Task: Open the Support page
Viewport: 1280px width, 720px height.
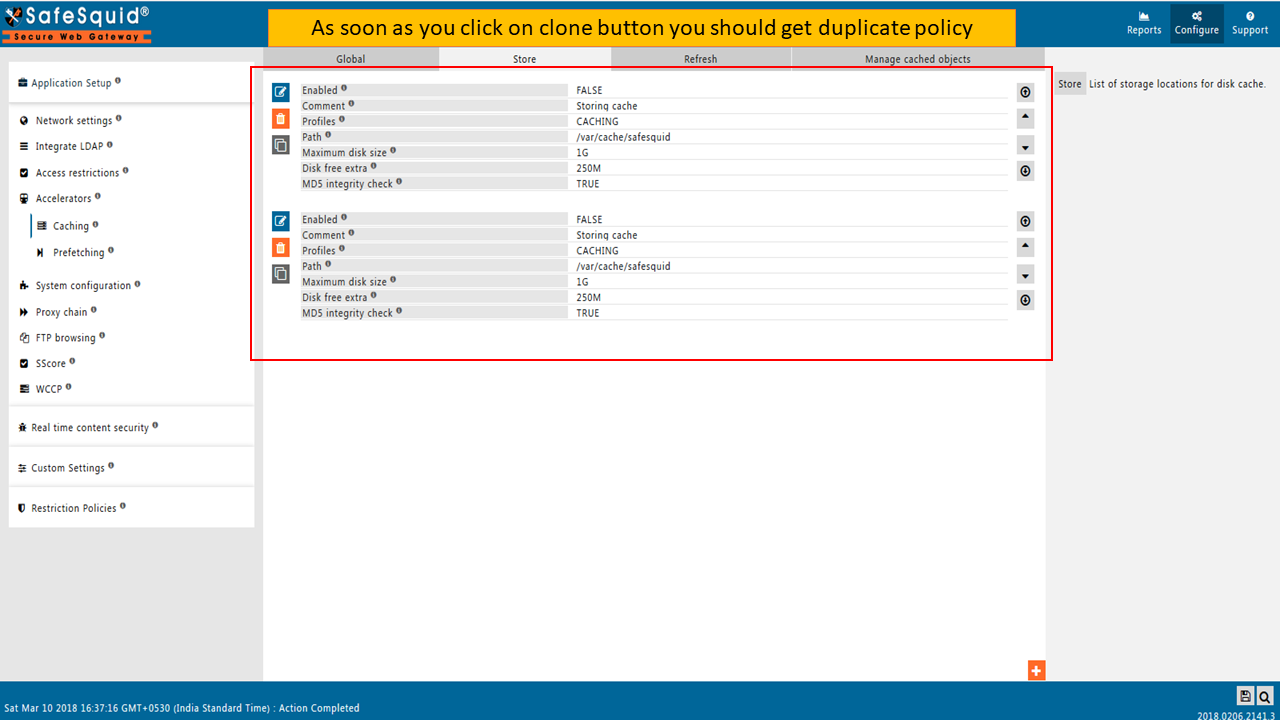Action: tap(1250, 23)
